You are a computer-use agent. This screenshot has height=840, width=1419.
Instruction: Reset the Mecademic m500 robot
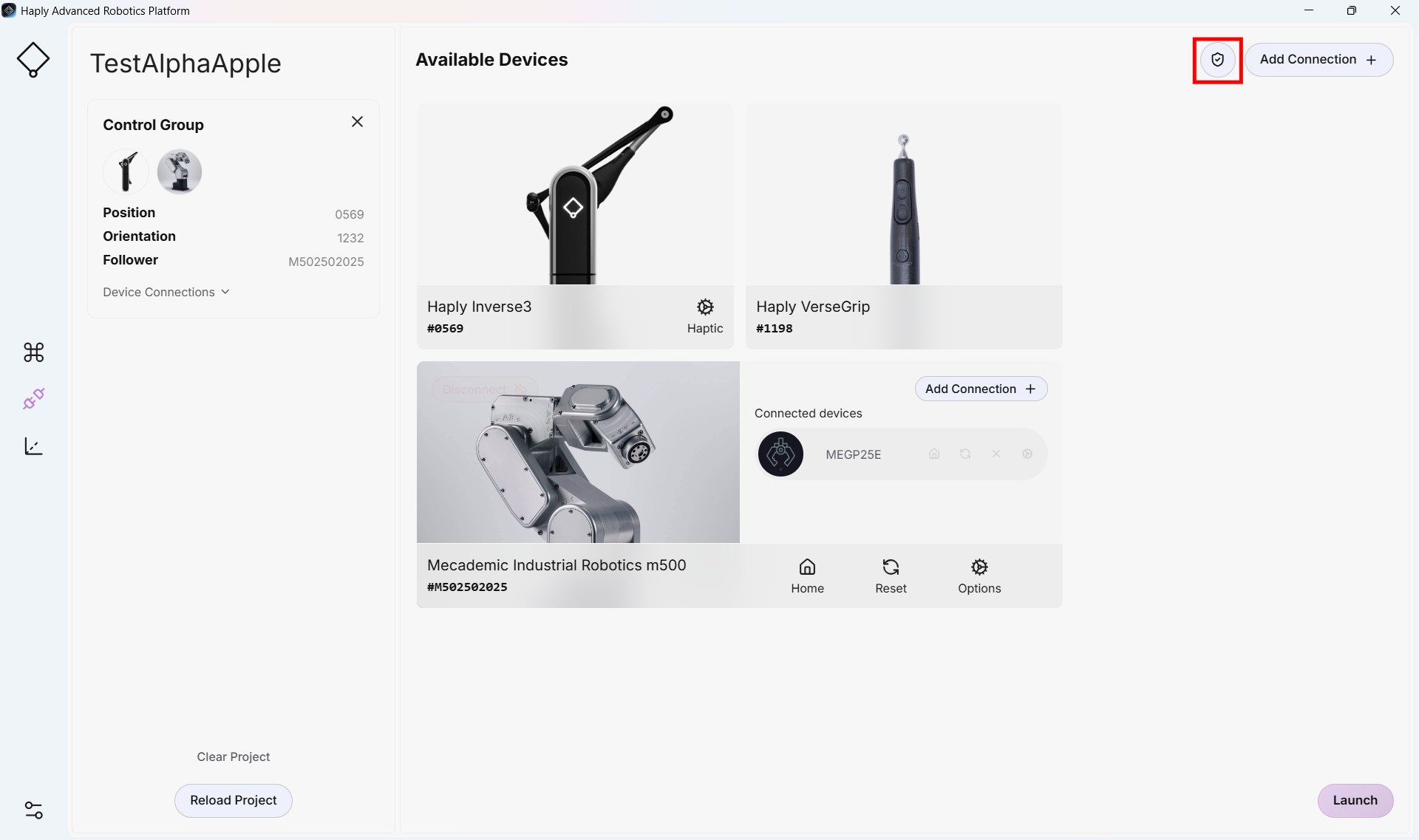click(x=891, y=576)
